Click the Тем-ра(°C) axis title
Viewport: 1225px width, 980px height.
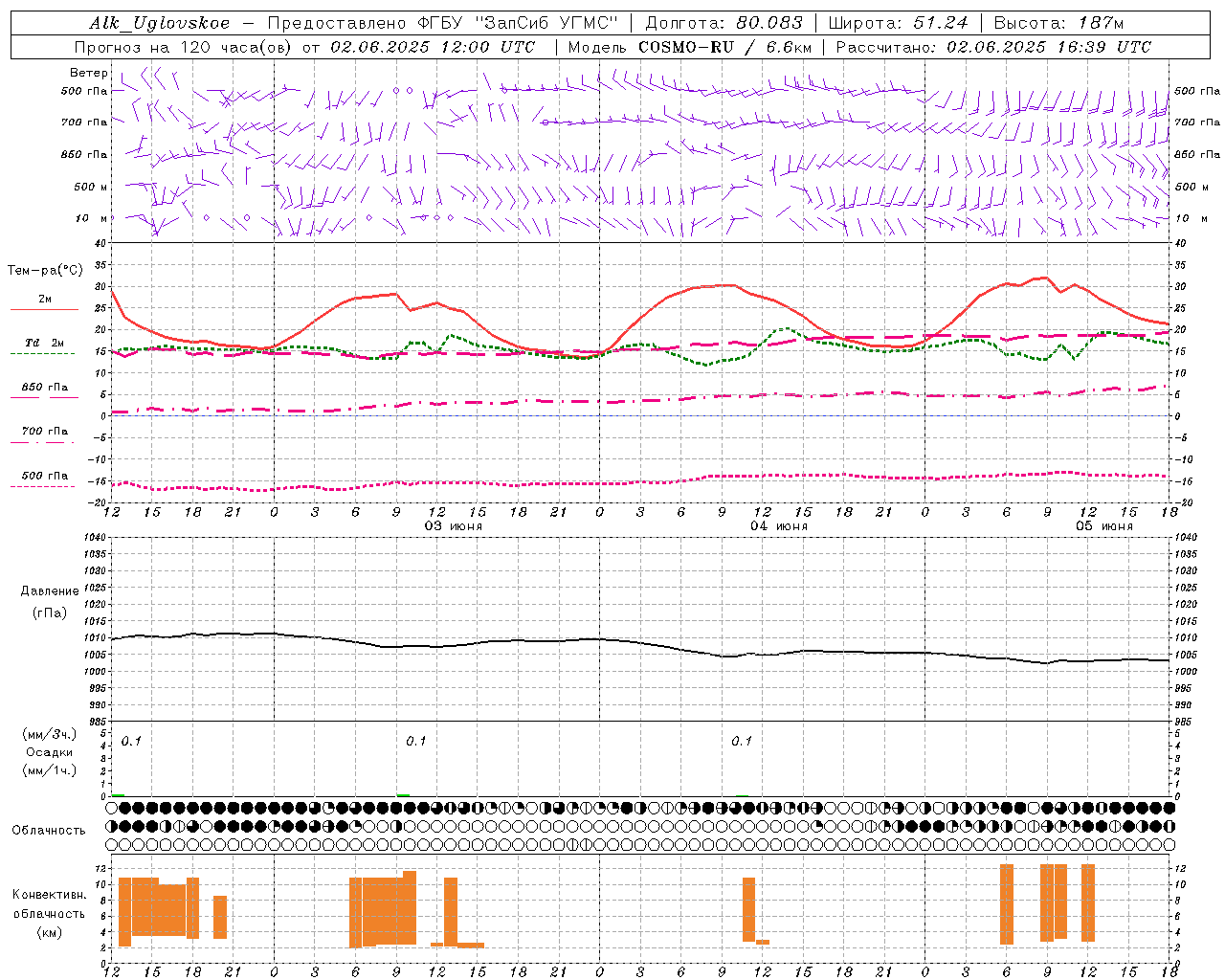(x=45, y=271)
